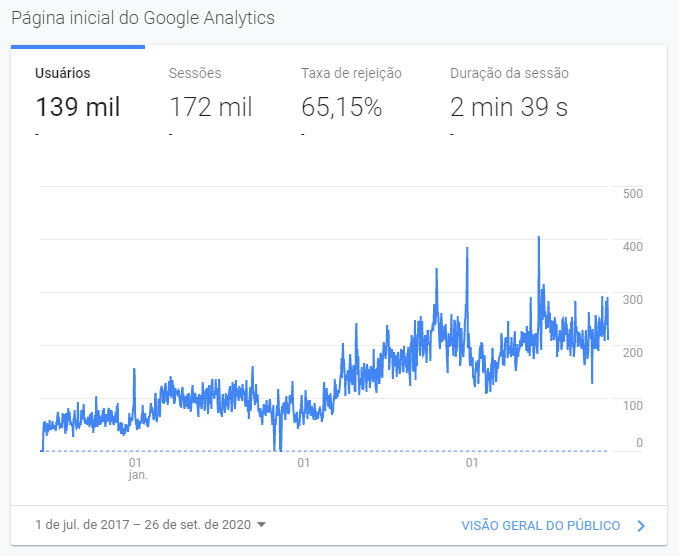
Task: Click the dropdown arrow beside the date range
Action: [261, 525]
